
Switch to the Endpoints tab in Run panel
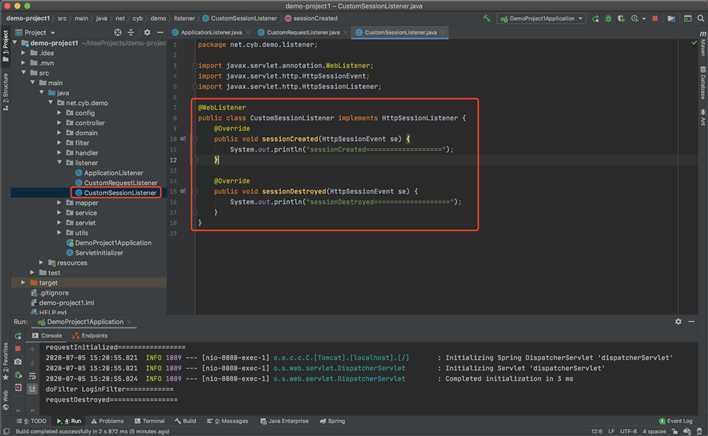click(x=90, y=335)
